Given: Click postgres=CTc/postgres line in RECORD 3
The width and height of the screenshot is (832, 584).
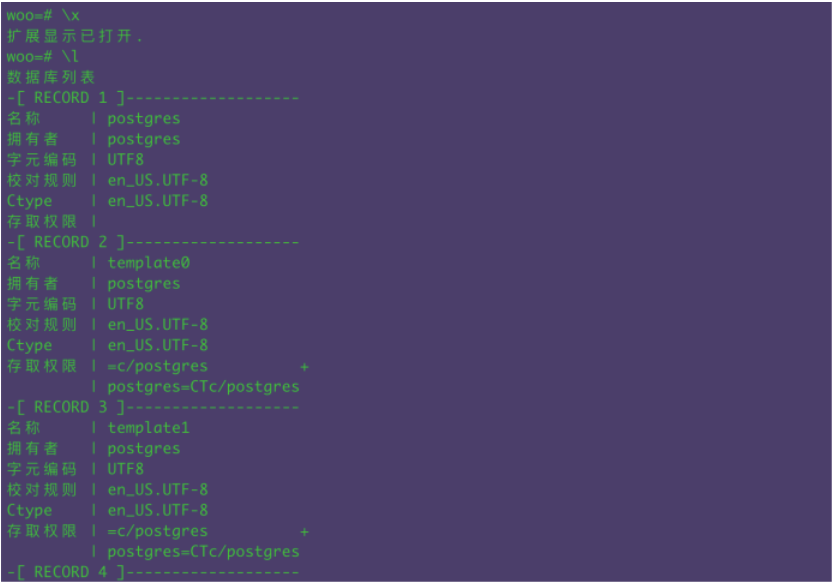Looking at the screenshot, I should 203,552.
